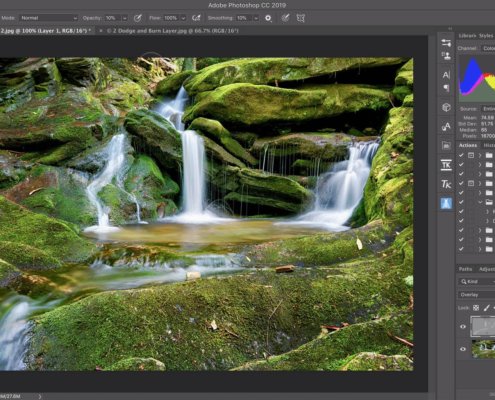Open the Properties sliders panel icon
This screenshot has height=400, width=495.
click(x=446, y=43)
